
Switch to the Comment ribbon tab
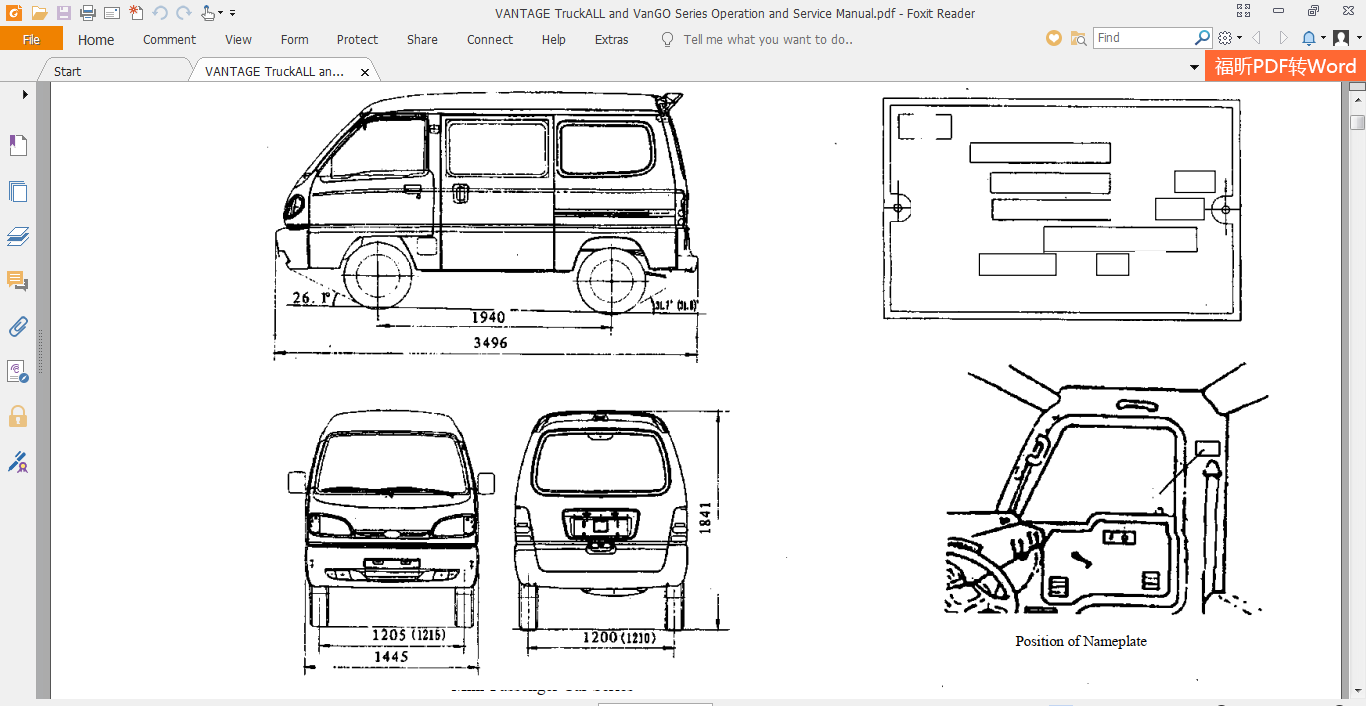tap(168, 39)
